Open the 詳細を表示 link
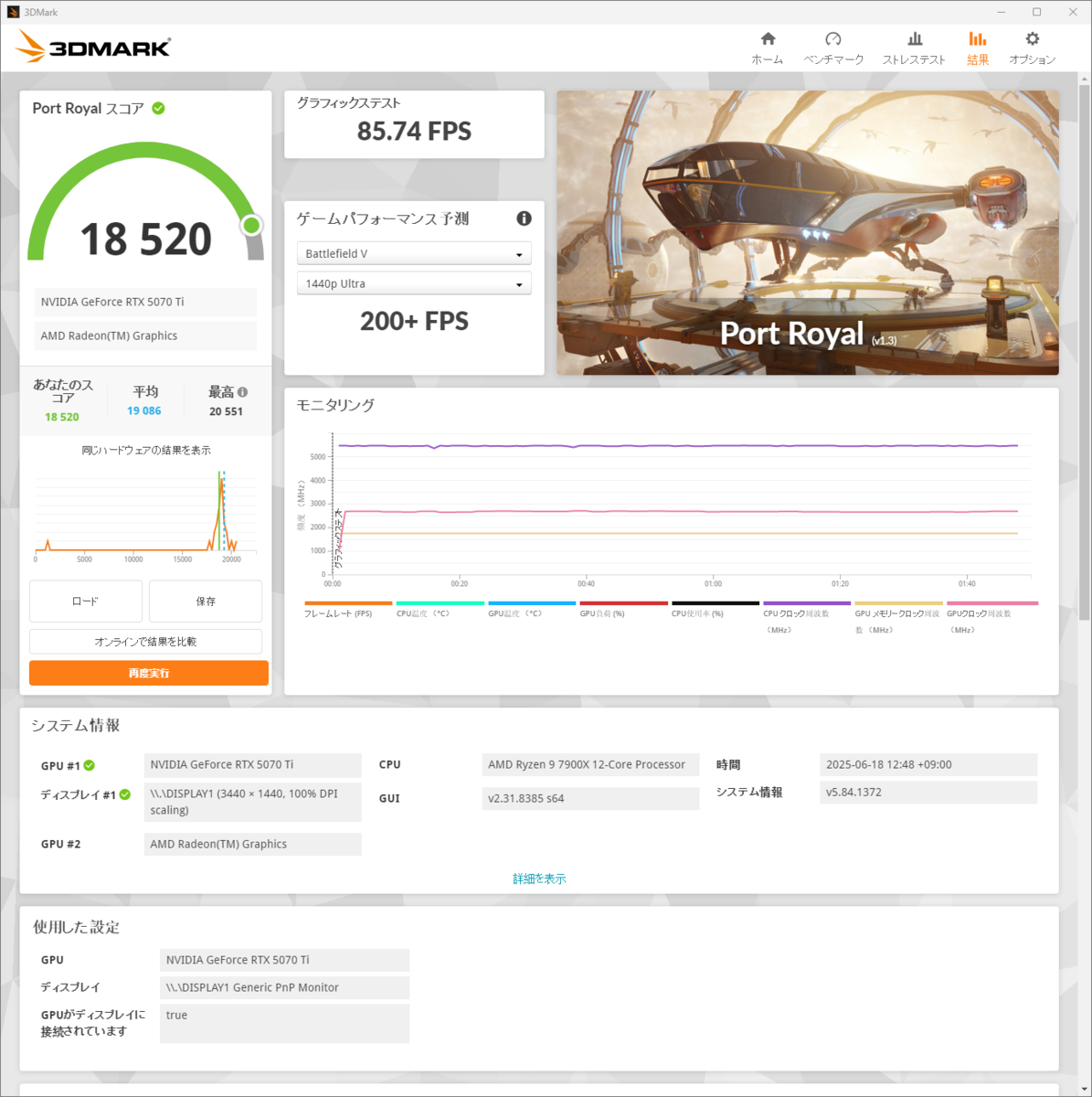 539,879
